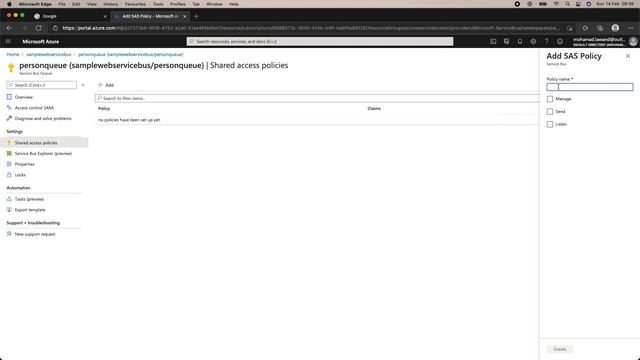
Task: Open Overview in the resource menu
Action: tap(23, 97)
